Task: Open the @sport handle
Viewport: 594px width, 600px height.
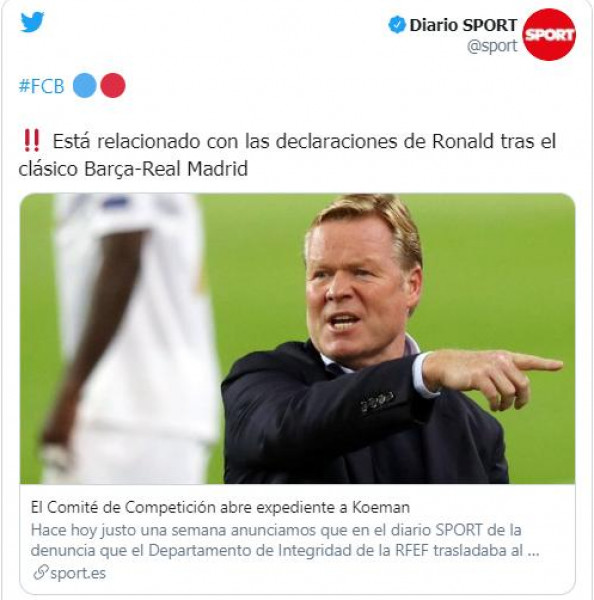Action: tap(492, 46)
